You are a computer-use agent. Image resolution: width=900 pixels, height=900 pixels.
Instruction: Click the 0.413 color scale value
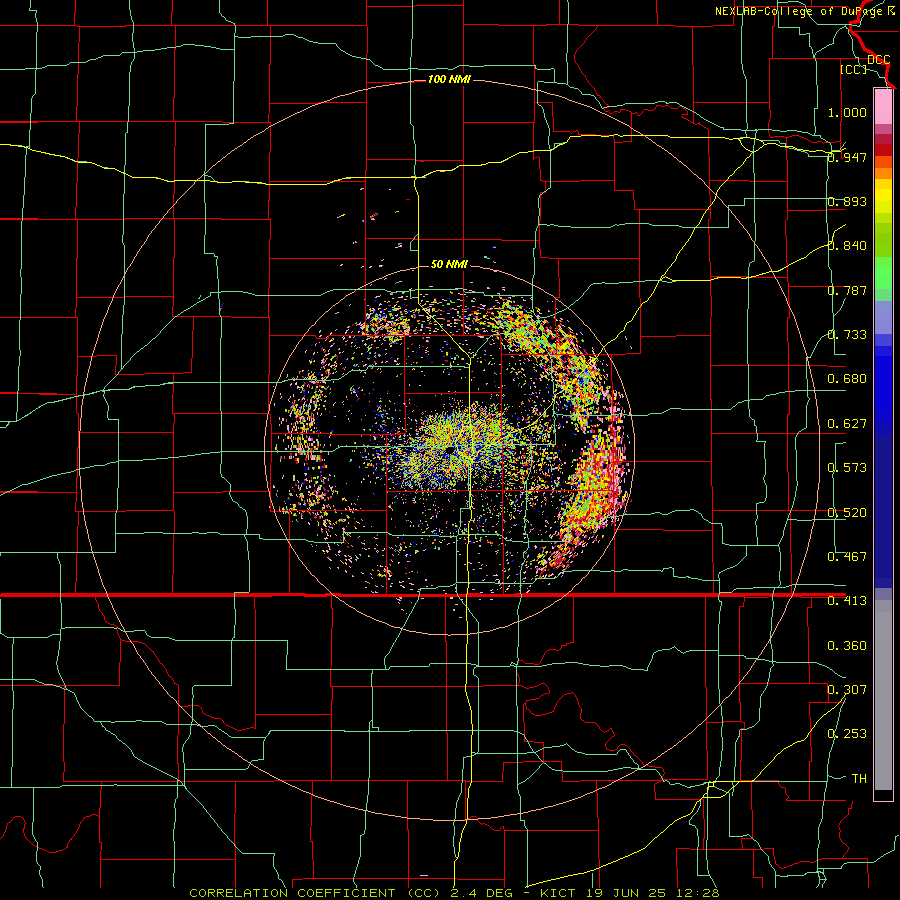pyautogui.click(x=847, y=601)
